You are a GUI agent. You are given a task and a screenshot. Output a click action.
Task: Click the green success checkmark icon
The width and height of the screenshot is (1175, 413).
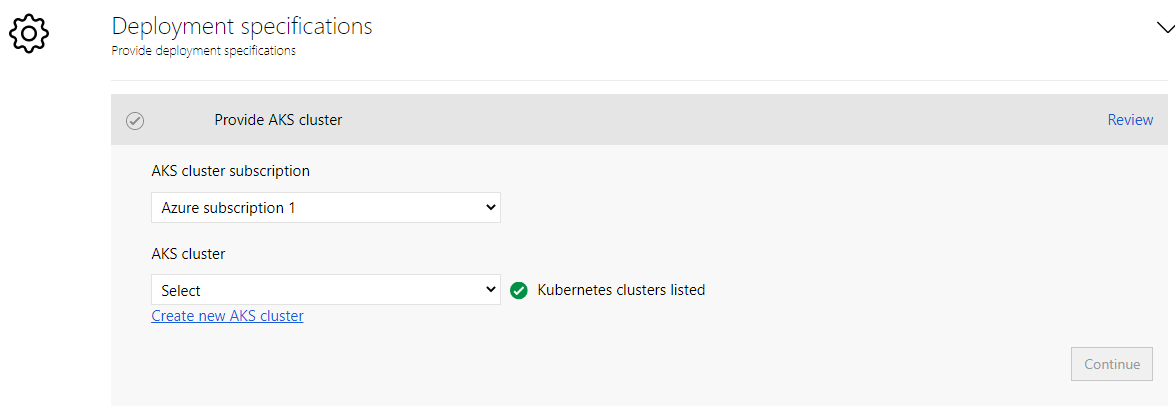click(x=519, y=291)
